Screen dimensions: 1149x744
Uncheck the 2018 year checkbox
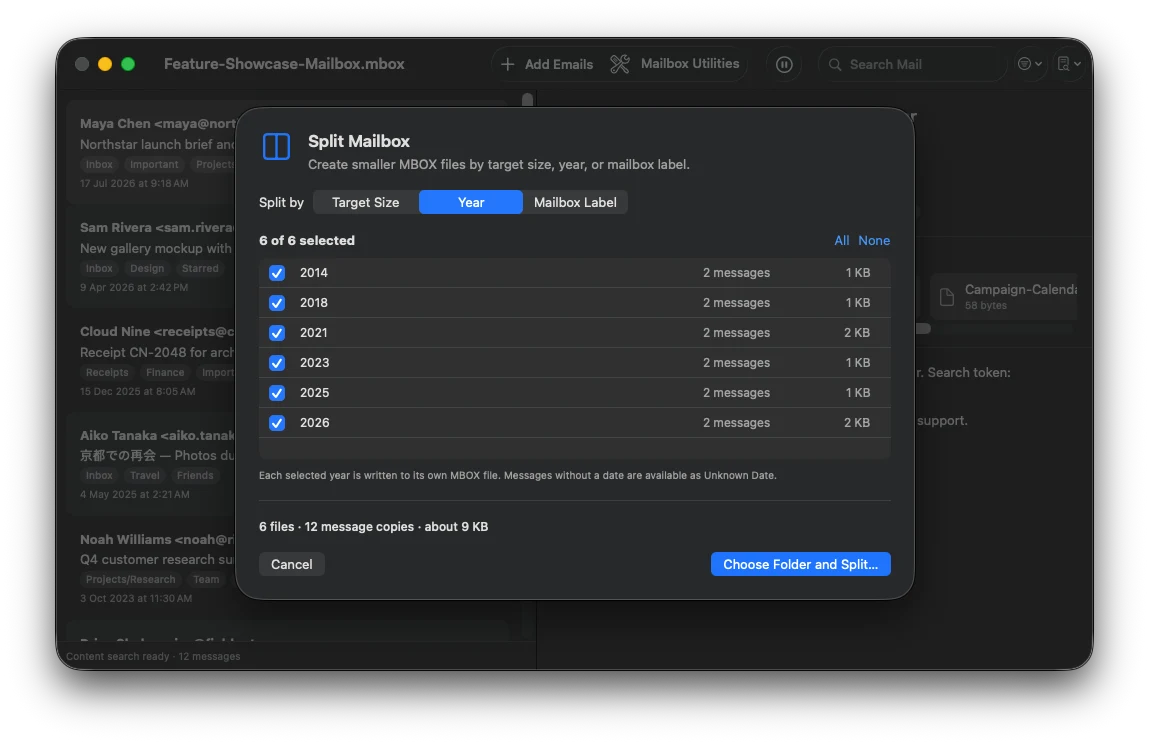tap(277, 303)
